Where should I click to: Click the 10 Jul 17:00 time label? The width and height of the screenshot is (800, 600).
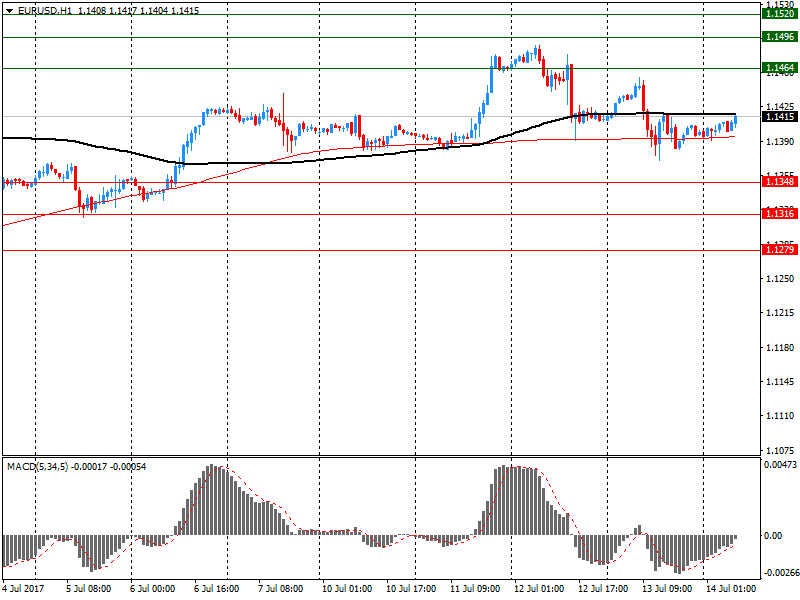411,589
